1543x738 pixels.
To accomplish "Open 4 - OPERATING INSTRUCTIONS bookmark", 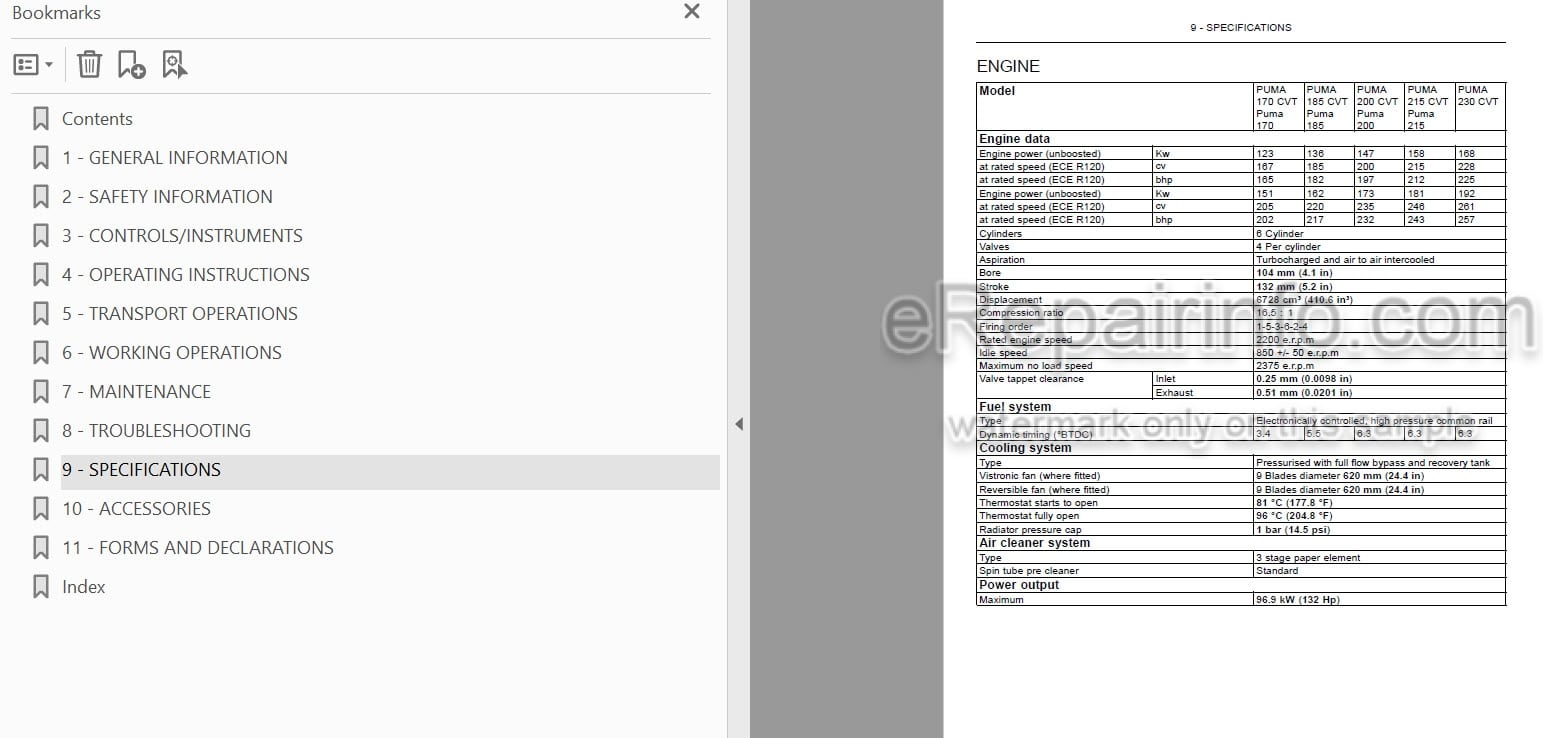I will [185, 275].
